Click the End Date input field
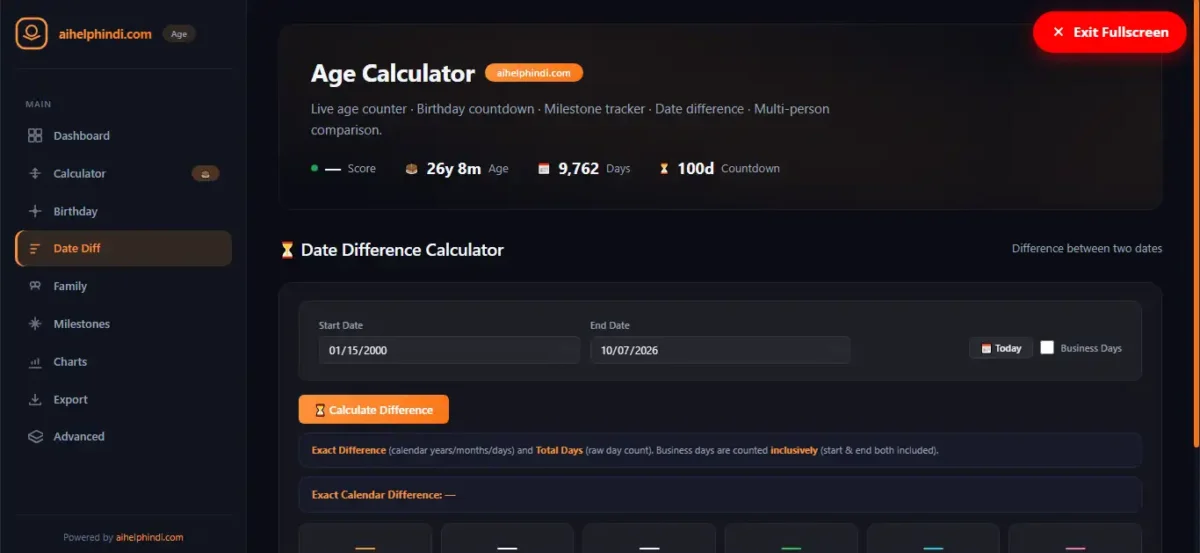Screen dimensions: 1200x553 click(x=720, y=350)
